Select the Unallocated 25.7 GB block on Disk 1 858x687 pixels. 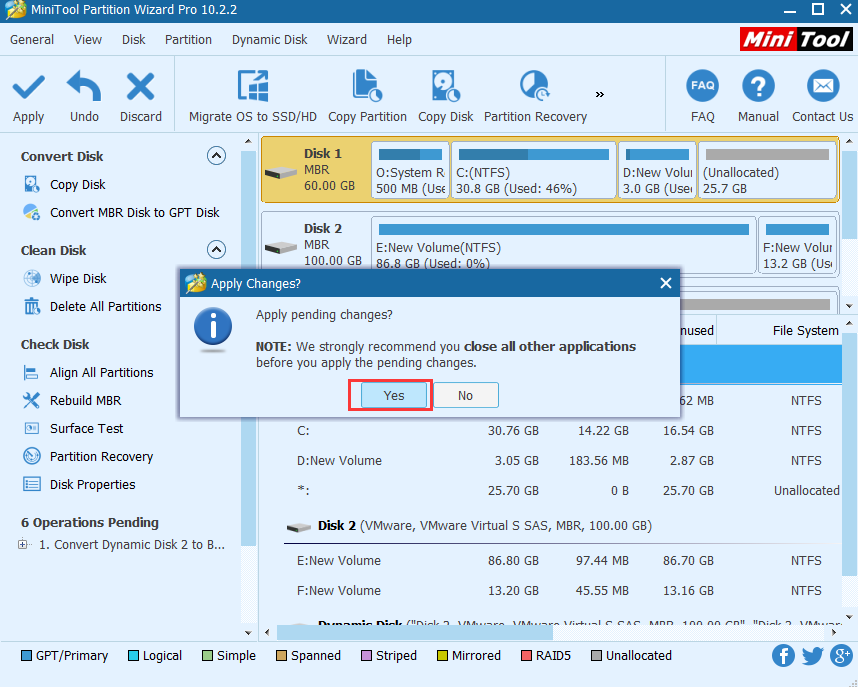767,170
